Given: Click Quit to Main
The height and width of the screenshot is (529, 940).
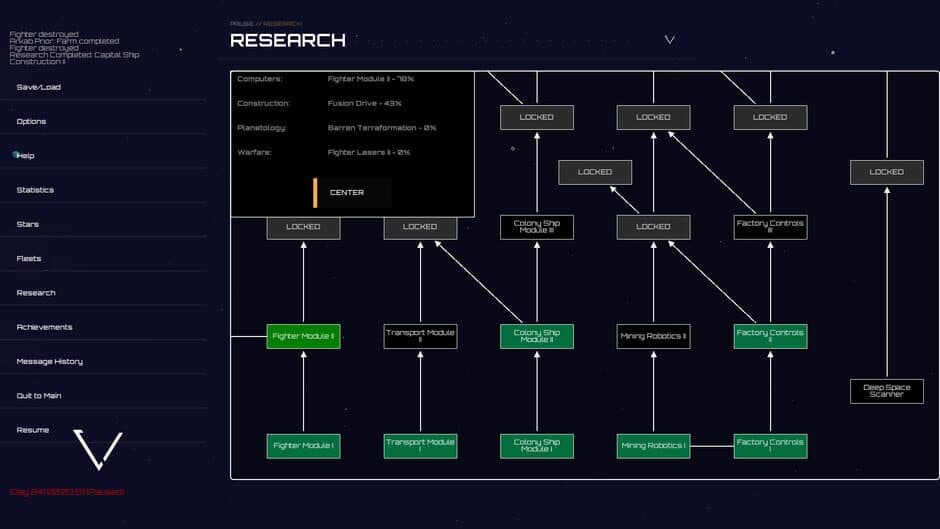Looking at the screenshot, I should click(x=39, y=396).
